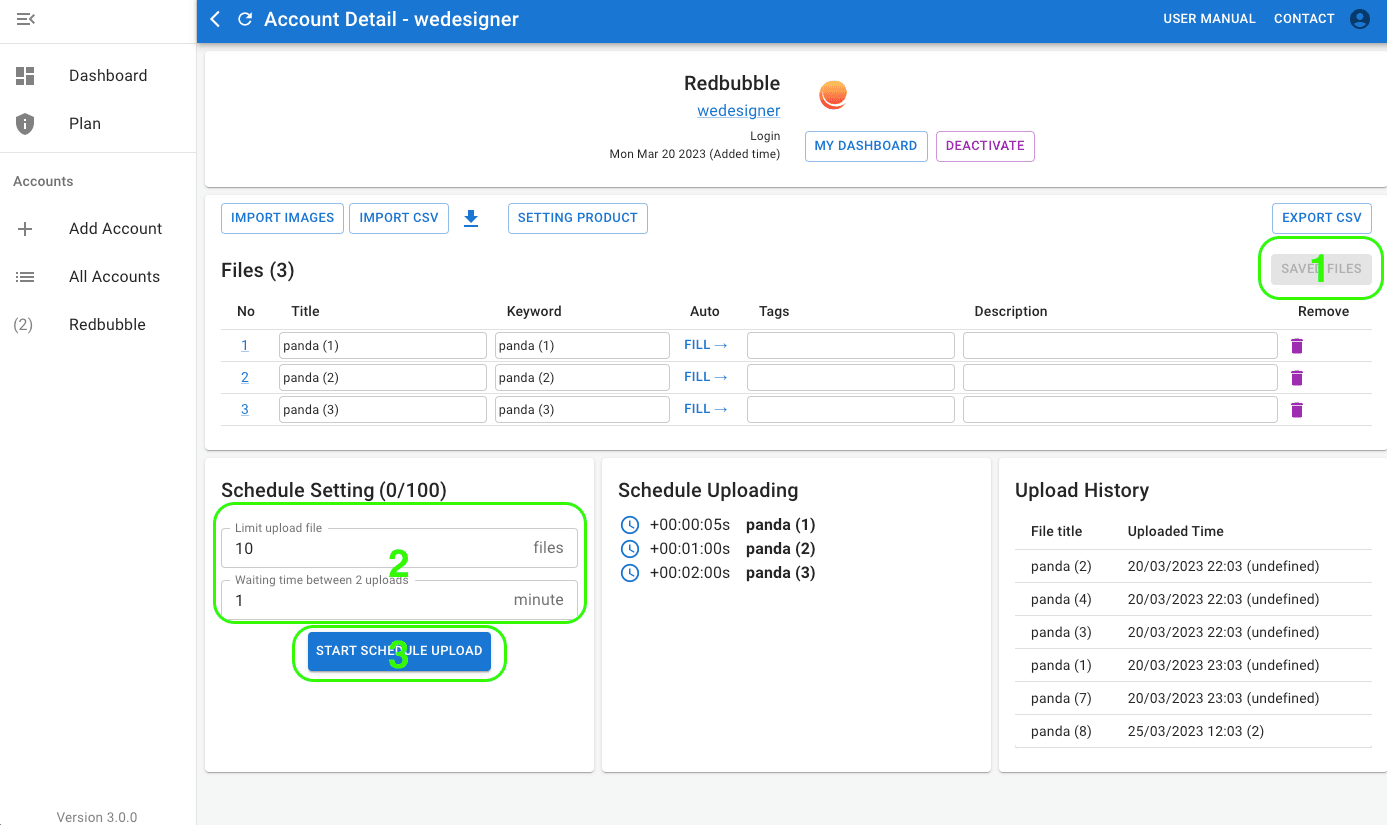Collapse the sidebar using the hamburger icon

click(x=27, y=18)
